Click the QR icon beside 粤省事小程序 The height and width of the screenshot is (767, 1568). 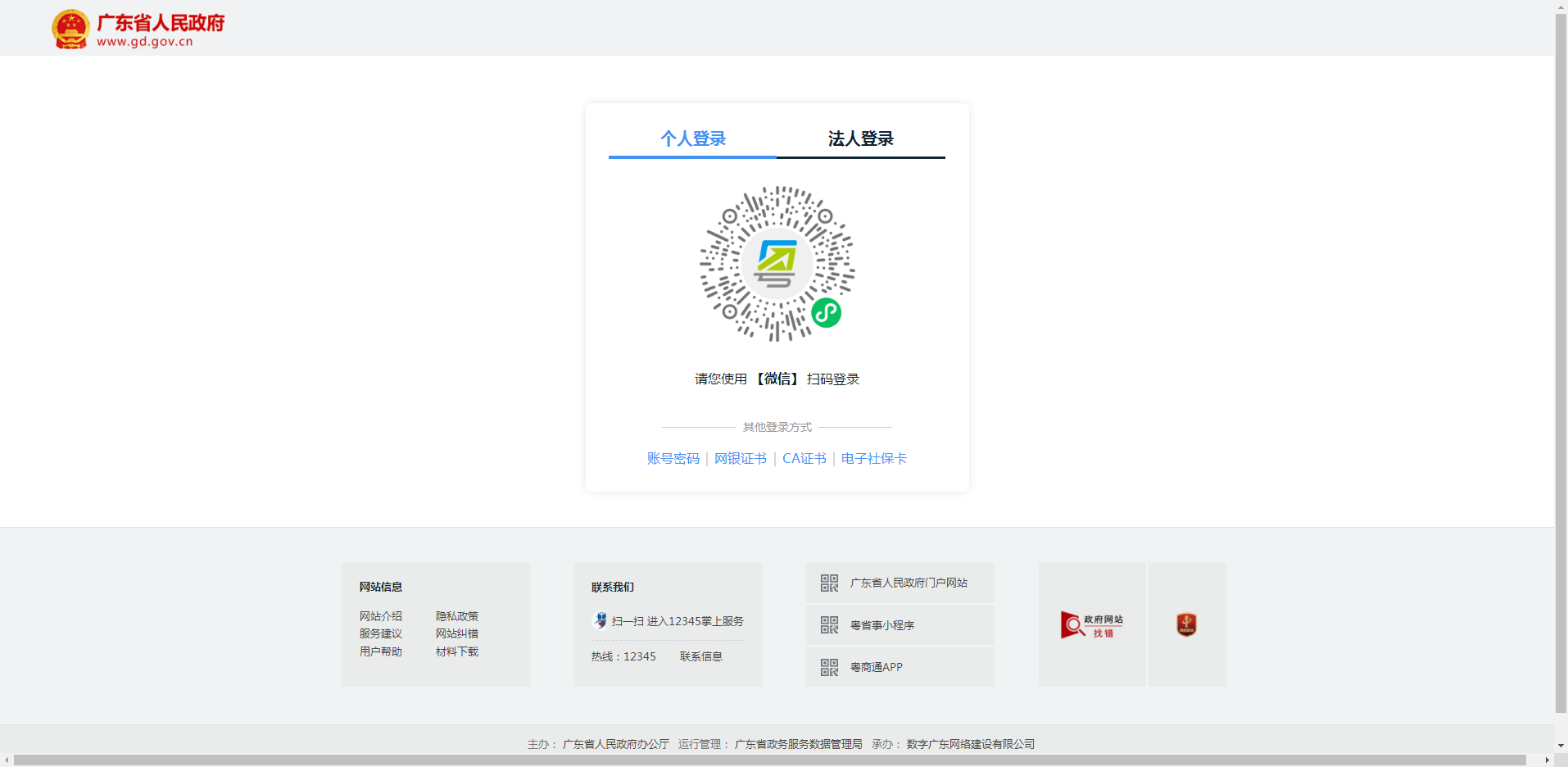coord(829,625)
